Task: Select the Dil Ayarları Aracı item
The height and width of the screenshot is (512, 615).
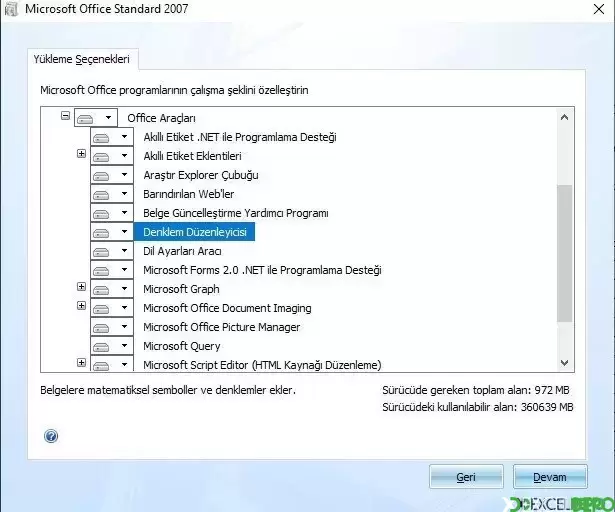Action: [182, 251]
